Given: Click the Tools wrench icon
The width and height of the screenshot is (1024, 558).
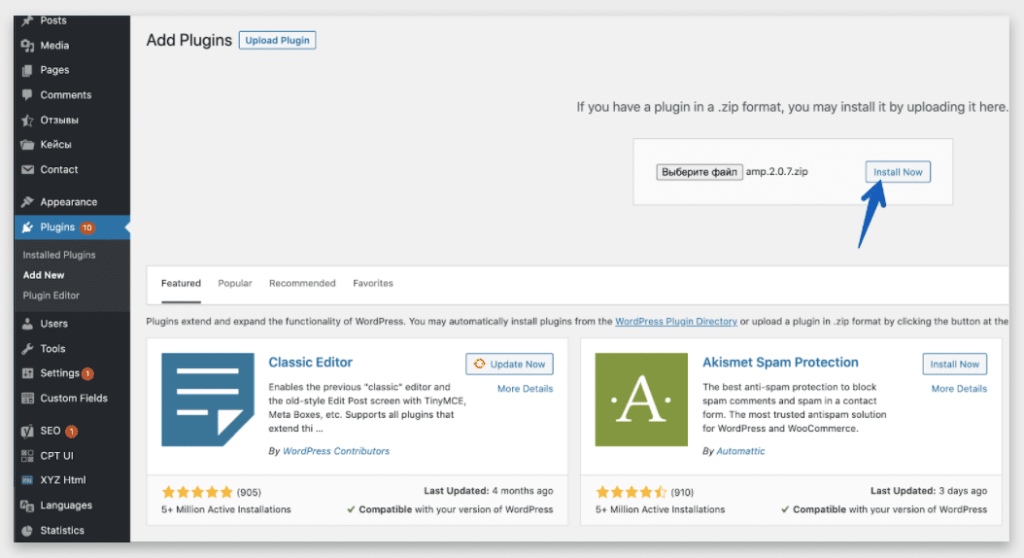Looking at the screenshot, I should [27, 349].
